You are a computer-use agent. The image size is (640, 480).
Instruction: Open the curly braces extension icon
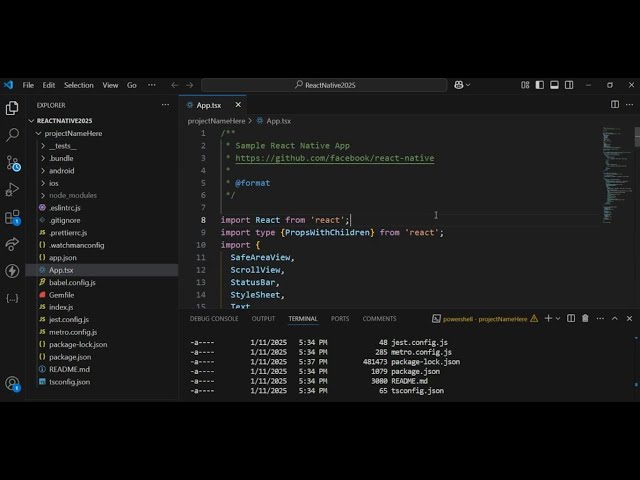tap(12, 298)
